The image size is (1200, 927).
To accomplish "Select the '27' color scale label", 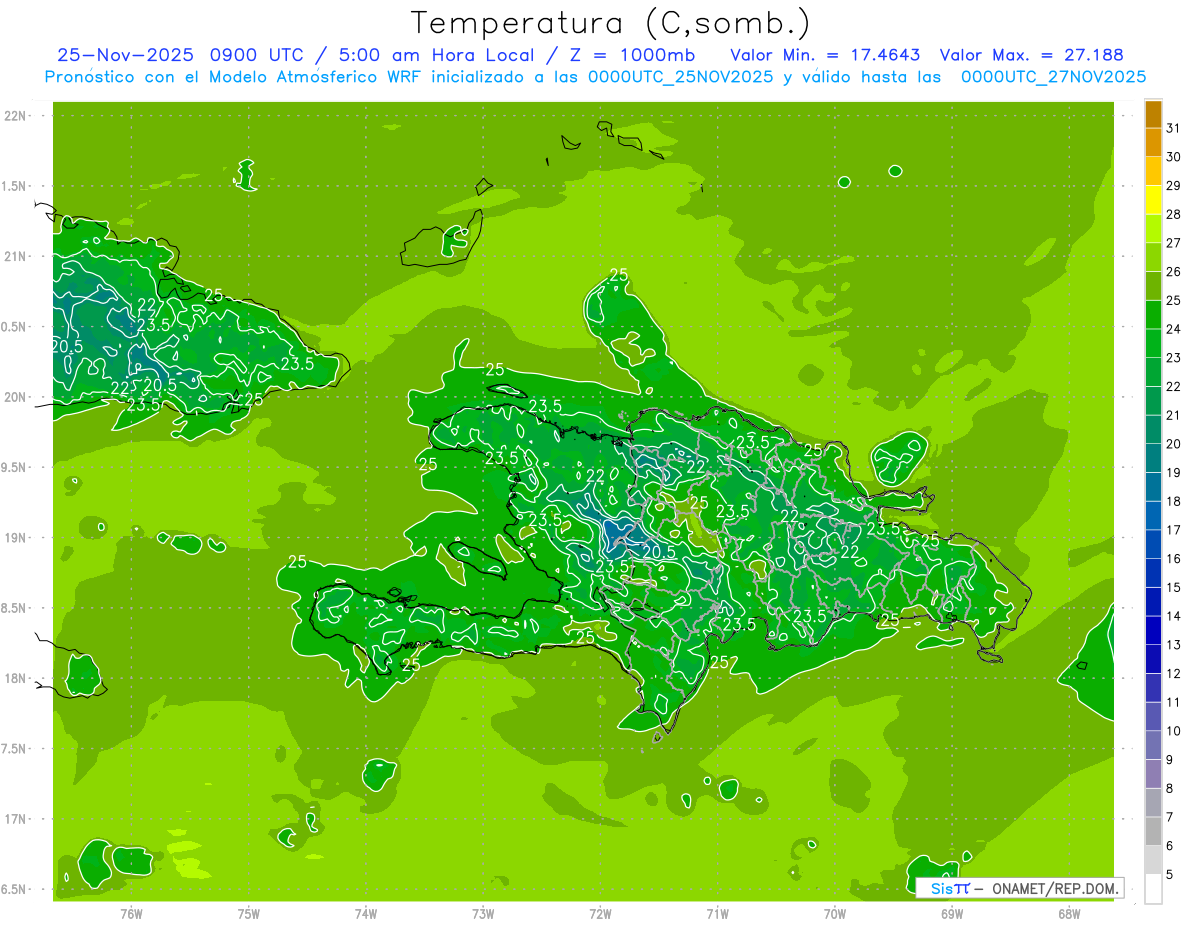I will pos(1174,243).
